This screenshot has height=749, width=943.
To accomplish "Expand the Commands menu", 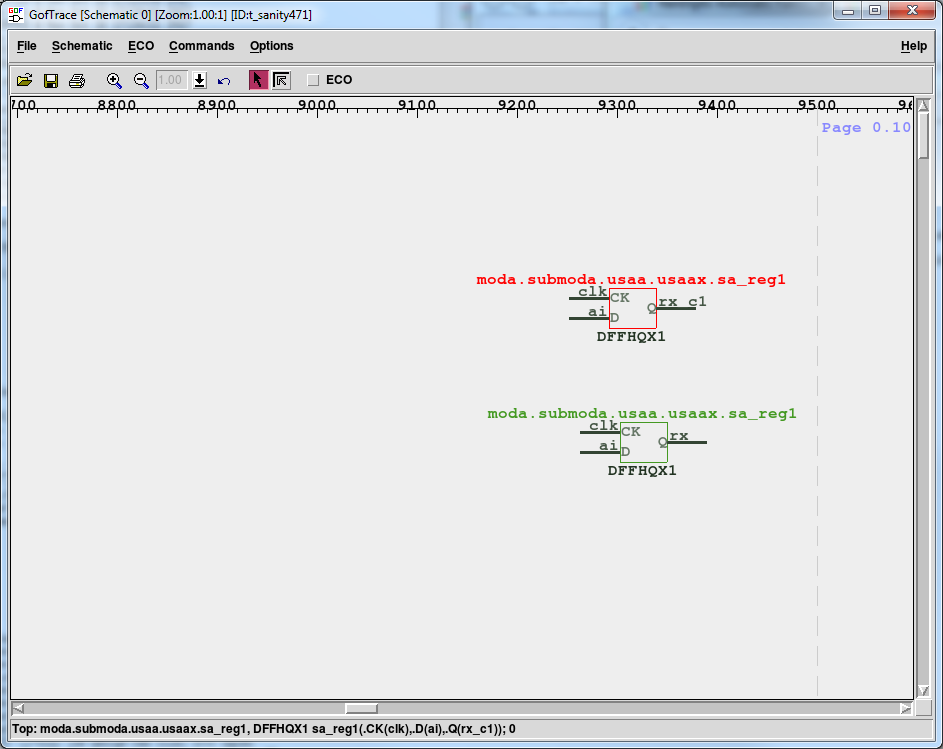I will click(201, 46).
